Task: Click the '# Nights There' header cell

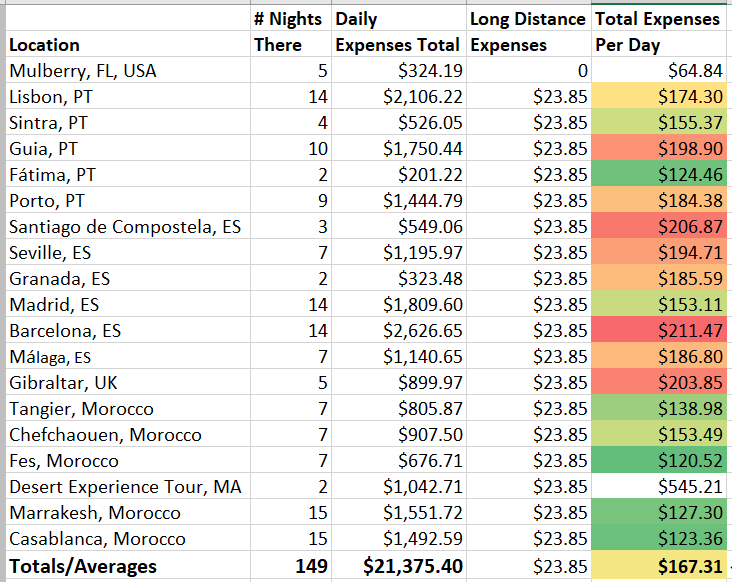Action: pos(290,32)
